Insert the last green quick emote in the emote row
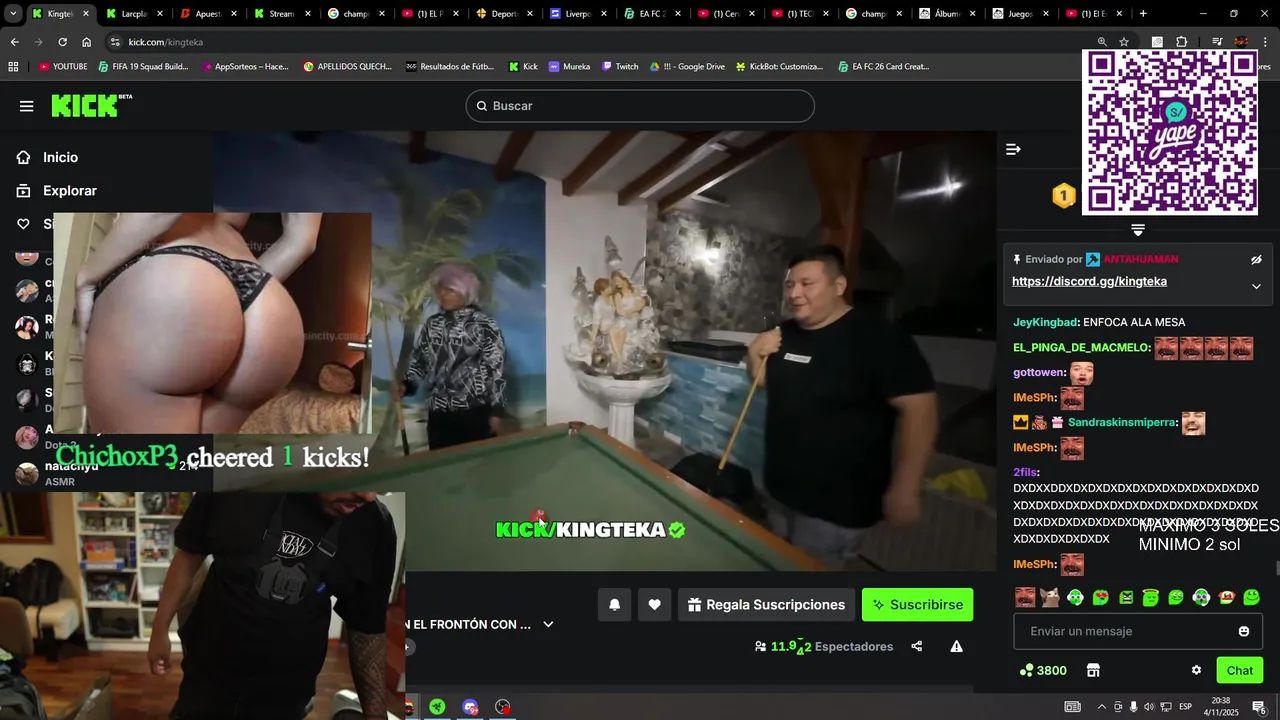 (1251, 597)
